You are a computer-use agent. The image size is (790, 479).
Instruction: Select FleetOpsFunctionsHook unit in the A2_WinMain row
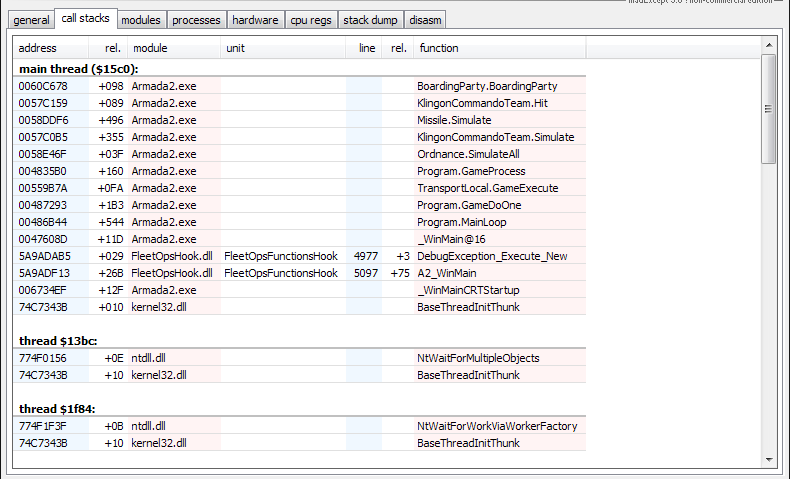[x=281, y=273]
